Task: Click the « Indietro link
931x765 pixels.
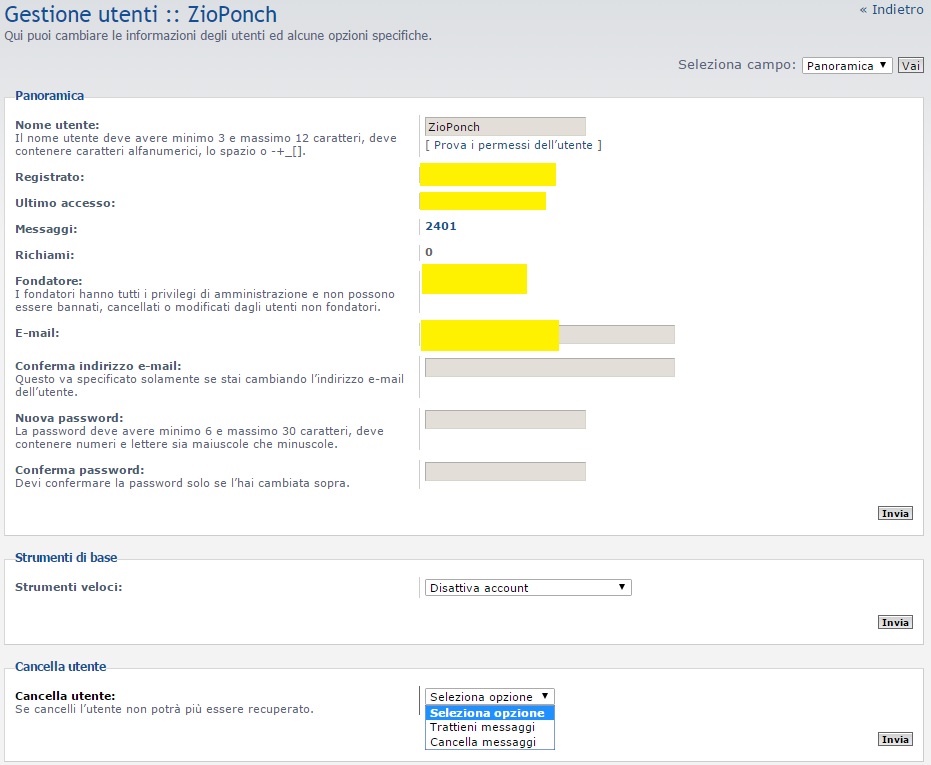Action: pyautogui.click(x=891, y=10)
